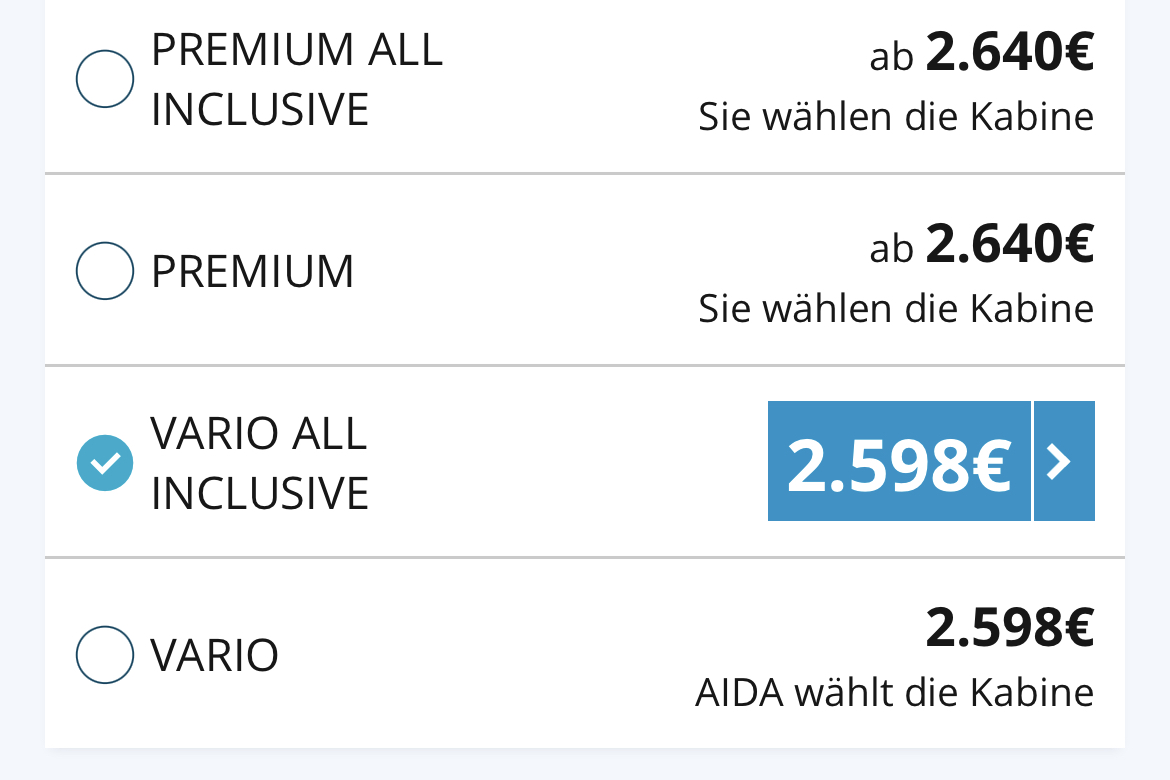Click the VARIO tariff label text
This screenshot has height=780, width=1170.
point(215,655)
